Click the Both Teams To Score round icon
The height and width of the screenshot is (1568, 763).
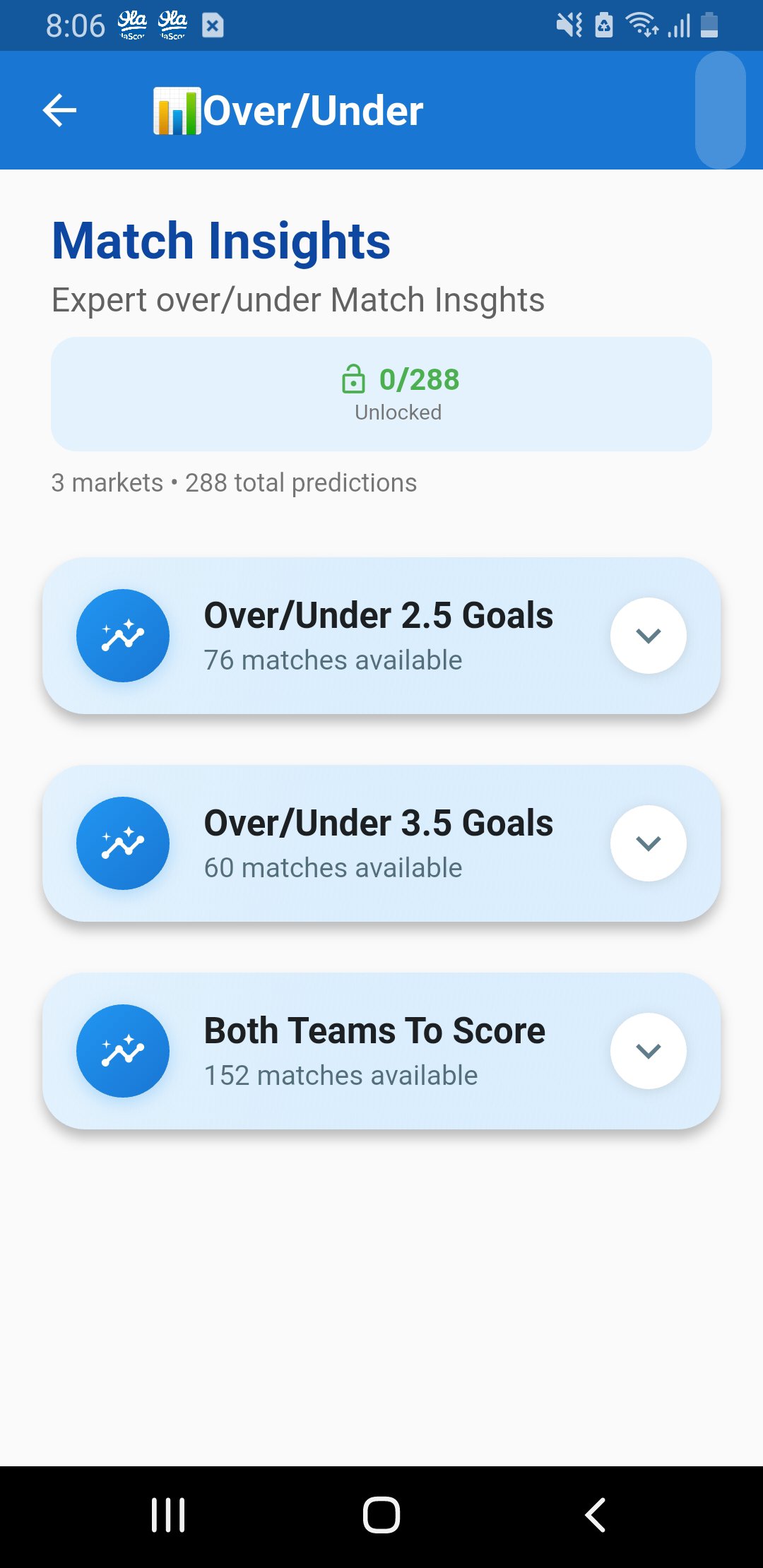(123, 1051)
